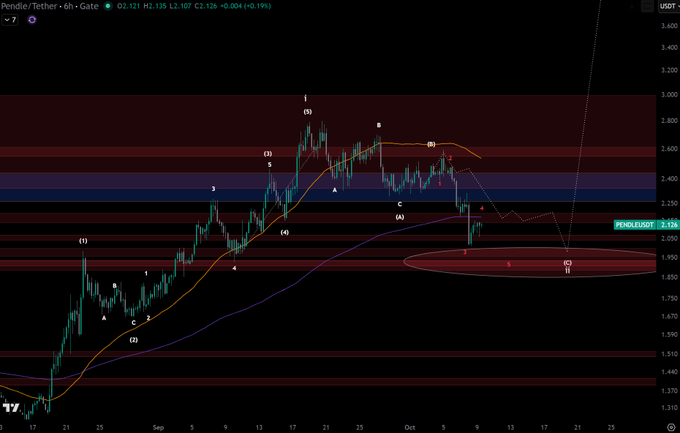
Task: Click the 3.000 price axis label
Action: pos(669,95)
